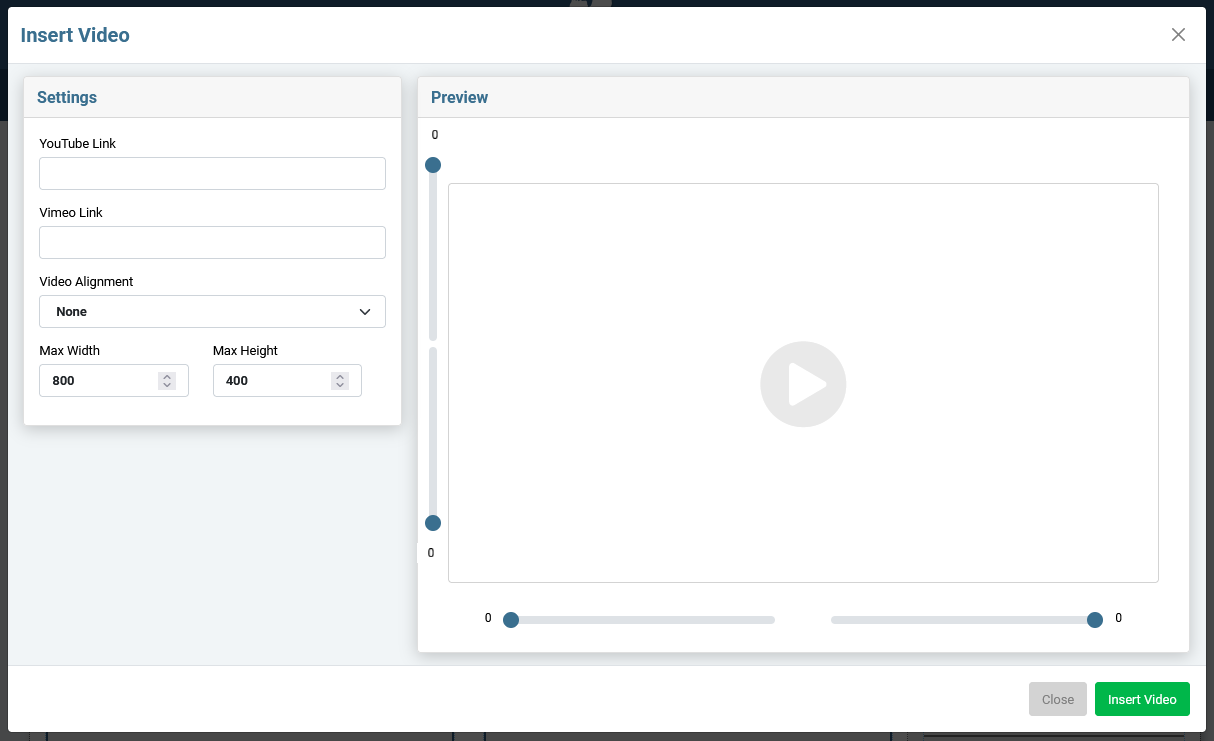Viewport: 1214px width, 741px height.
Task: Increase Max Height with the up arrow
Action: [340, 376]
